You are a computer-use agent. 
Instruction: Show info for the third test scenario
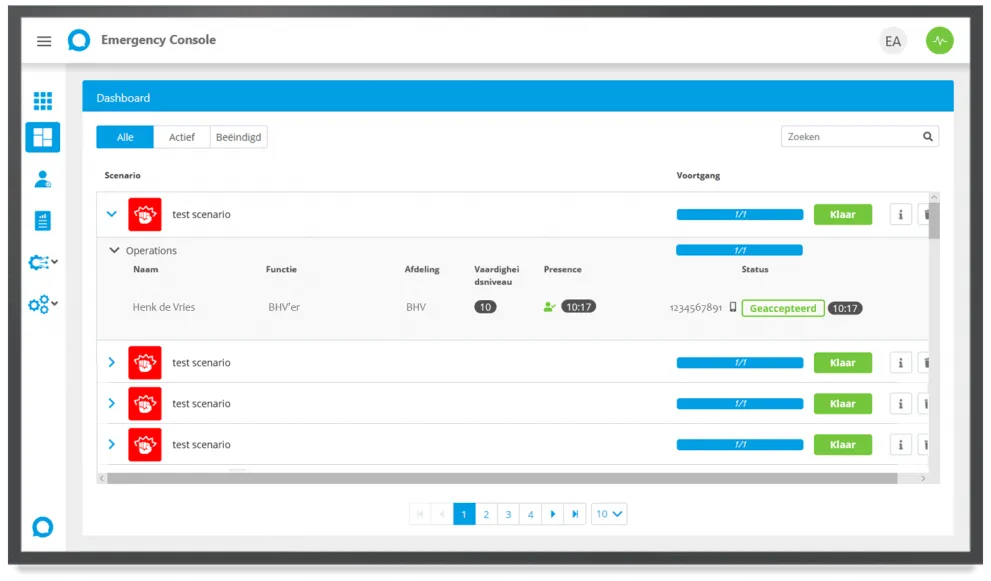[900, 404]
